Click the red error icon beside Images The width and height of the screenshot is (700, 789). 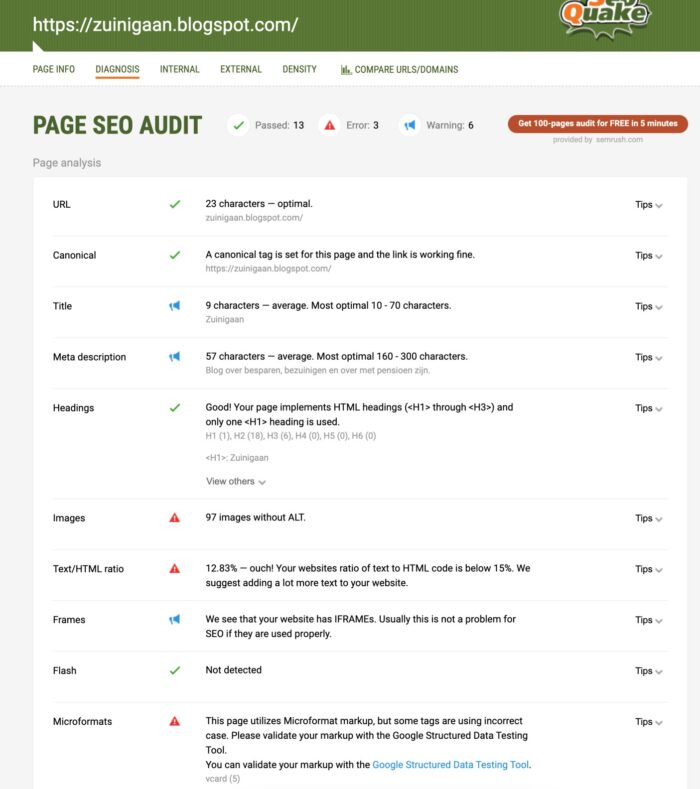click(175, 518)
